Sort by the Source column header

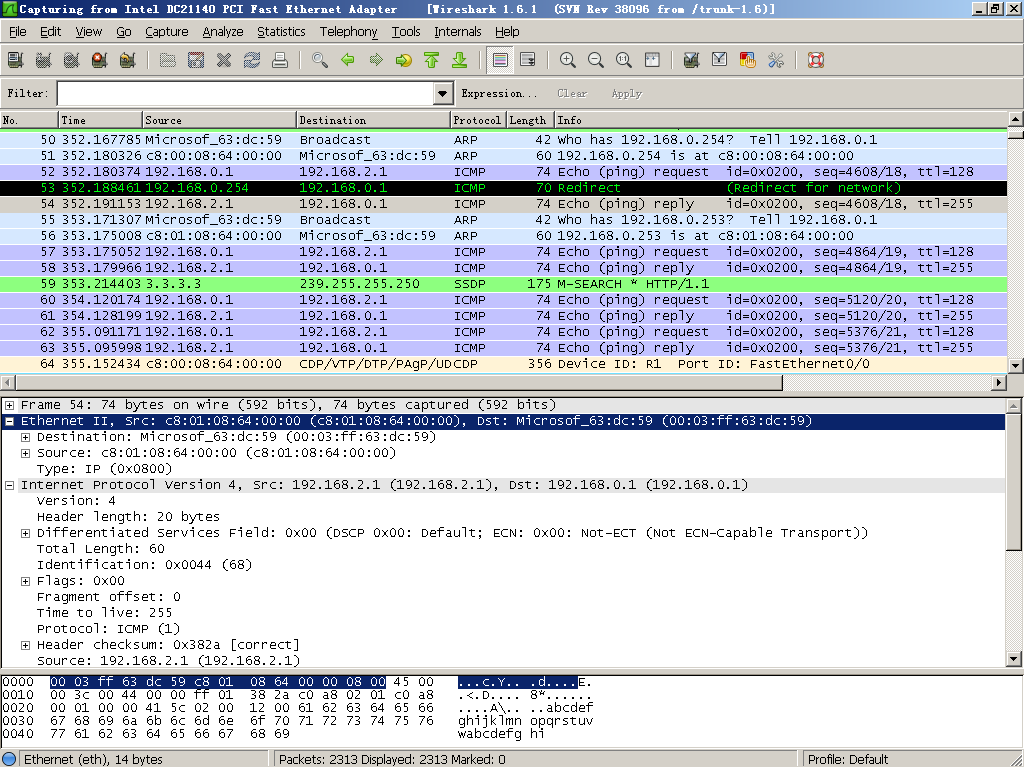coord(219,120)
